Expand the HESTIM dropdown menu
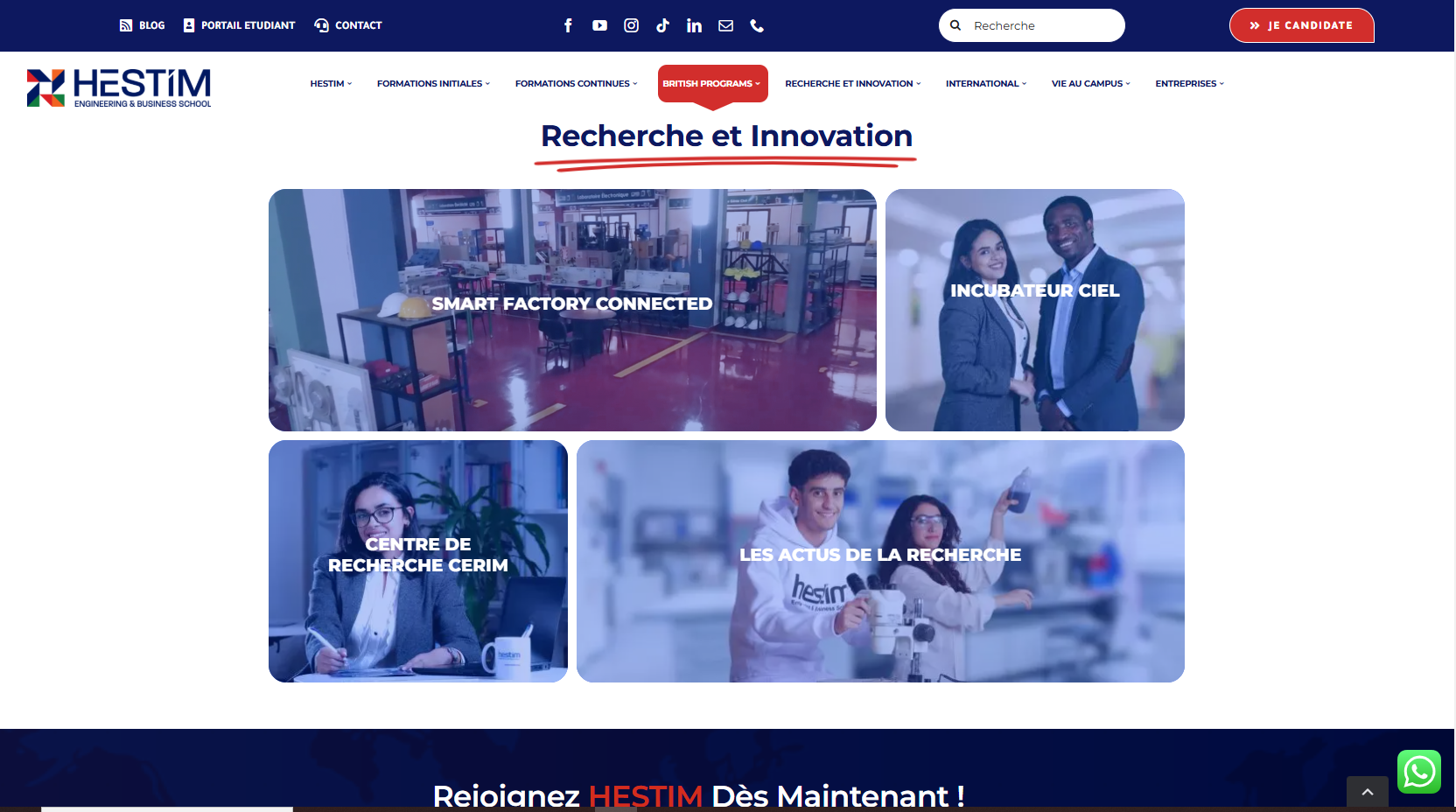Viewport: 1456px width, 812px height. [x=331, y=84]
